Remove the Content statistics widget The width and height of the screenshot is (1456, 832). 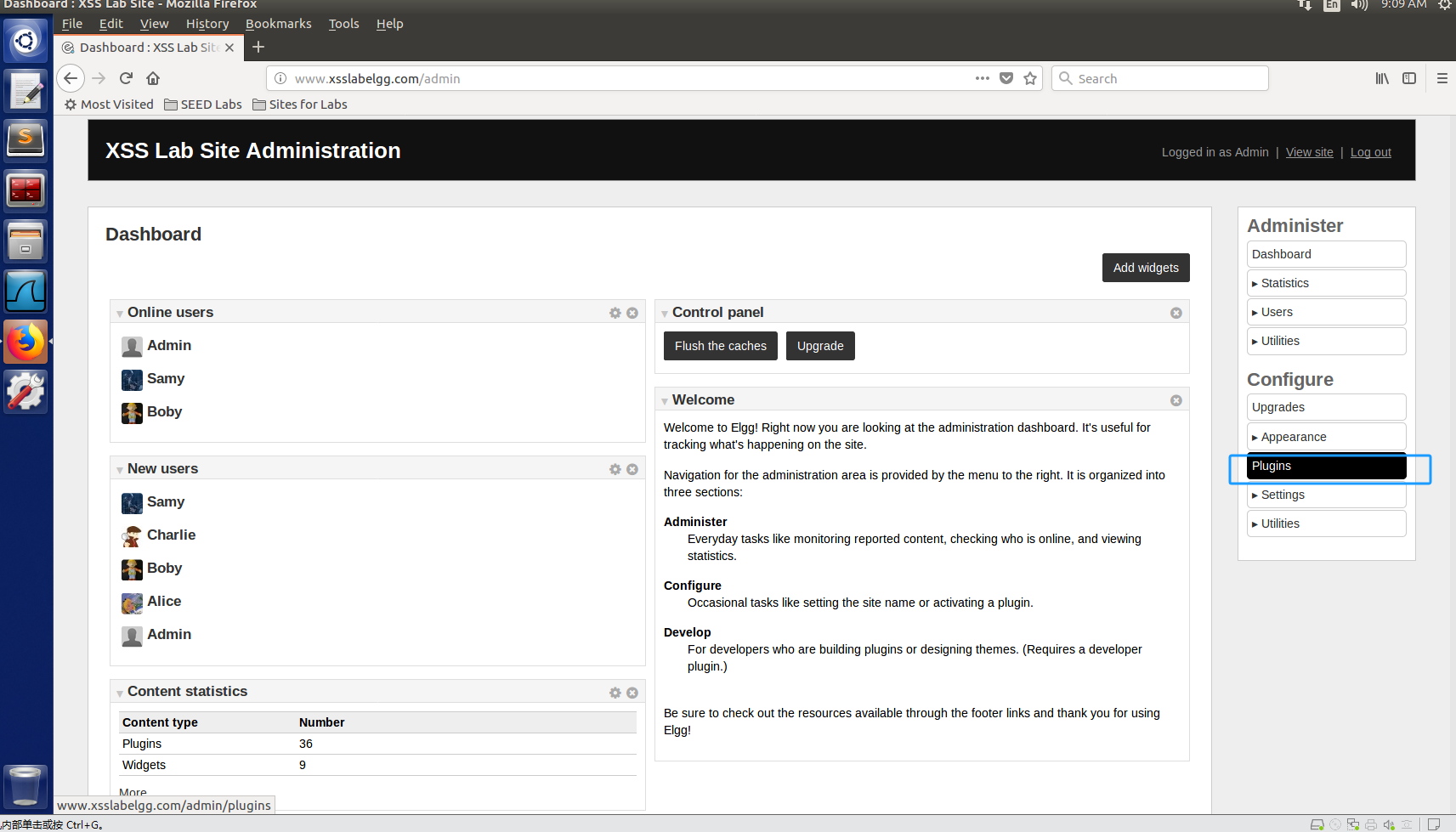point(632,693)
